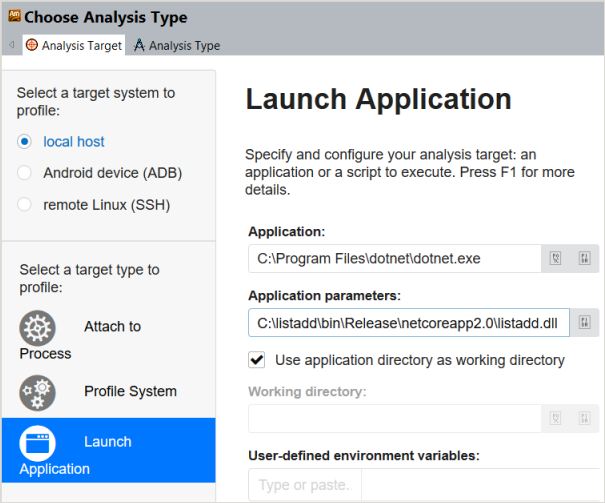The height and width of the screenshot is (503, 605).
Task: Click the app icon beside Choose Analysis Type
Action: pos(12,17)
